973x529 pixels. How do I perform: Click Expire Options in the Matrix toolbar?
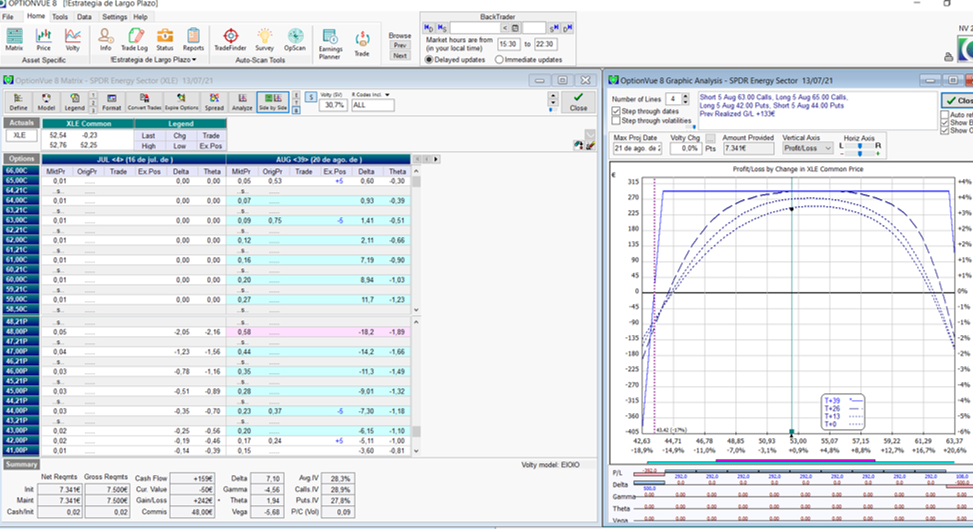[181, 102]
